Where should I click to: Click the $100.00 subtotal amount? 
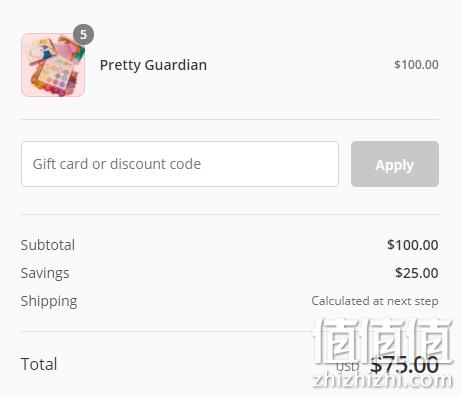pyautogui.click(x=413, y=245)
